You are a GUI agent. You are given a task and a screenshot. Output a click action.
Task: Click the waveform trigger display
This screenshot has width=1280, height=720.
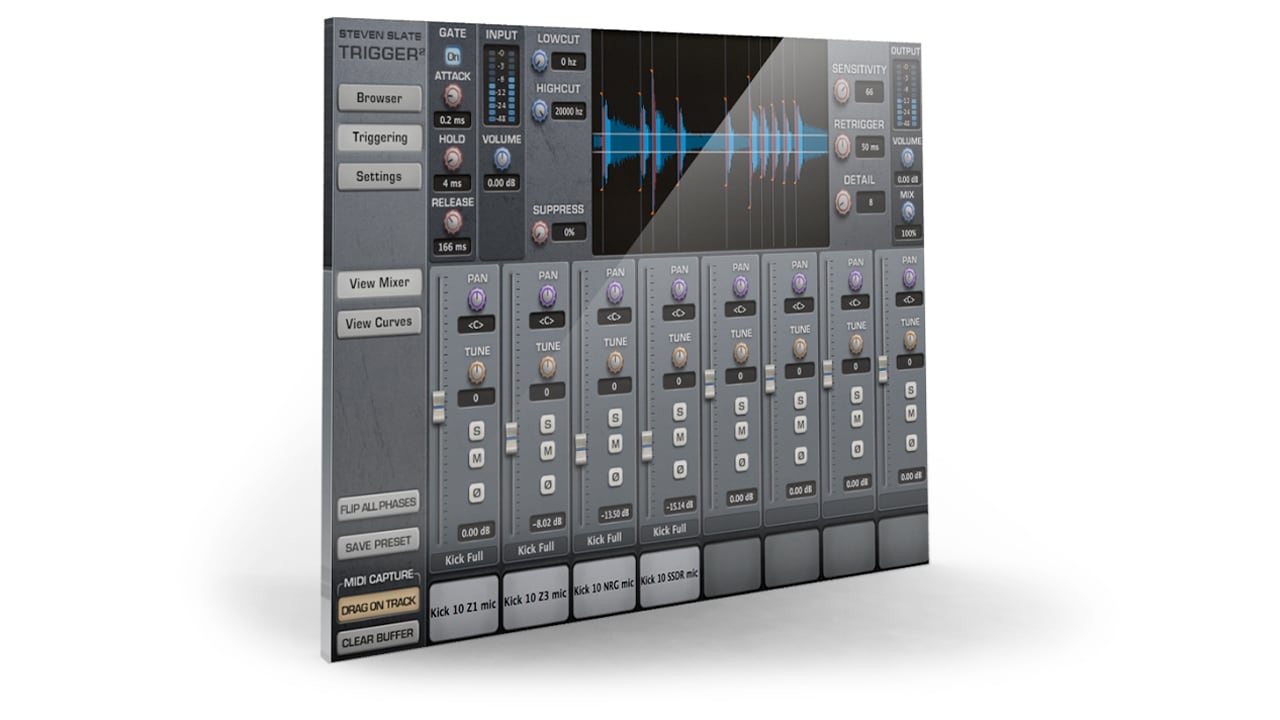click(710, 142)
